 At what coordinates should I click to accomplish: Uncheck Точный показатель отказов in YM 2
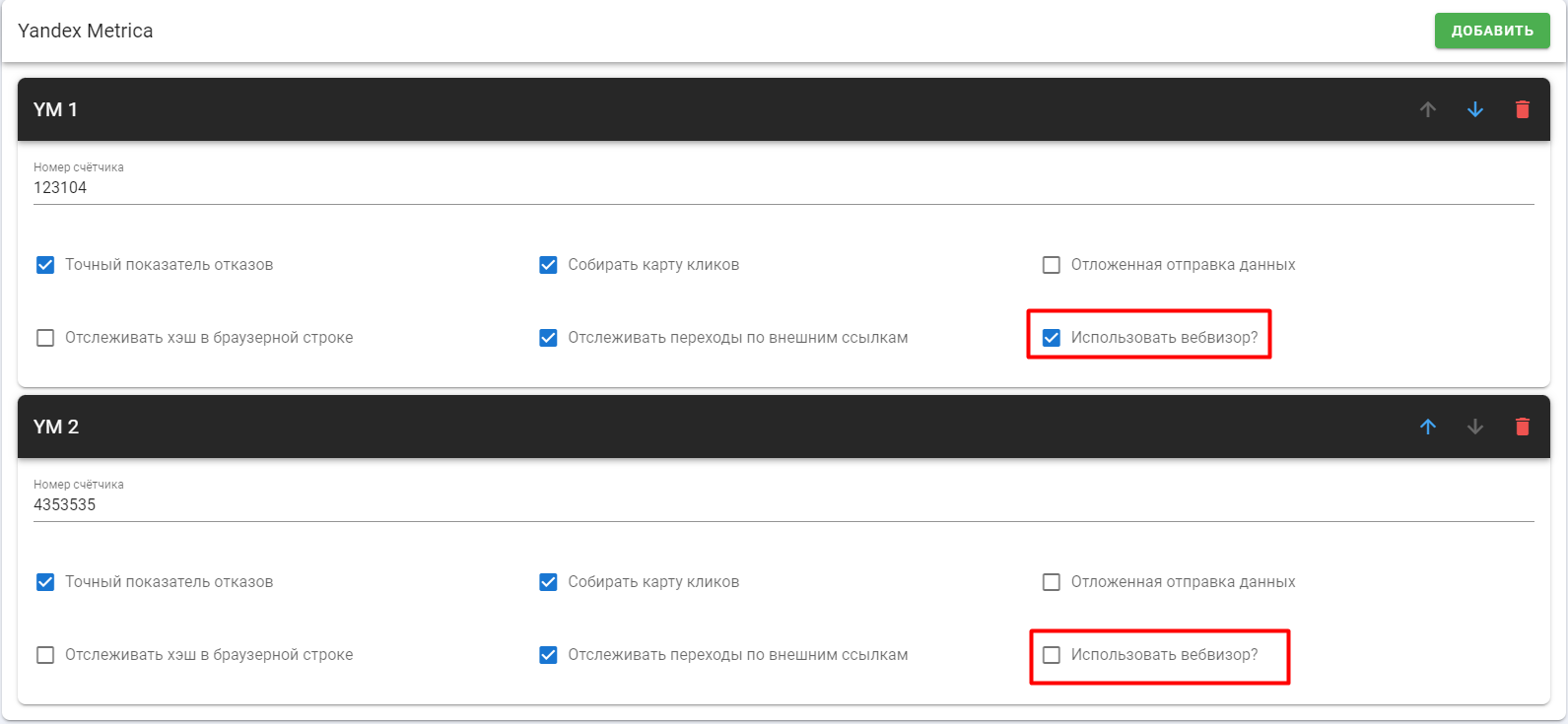pyautogui.click(x=45, y=582)
